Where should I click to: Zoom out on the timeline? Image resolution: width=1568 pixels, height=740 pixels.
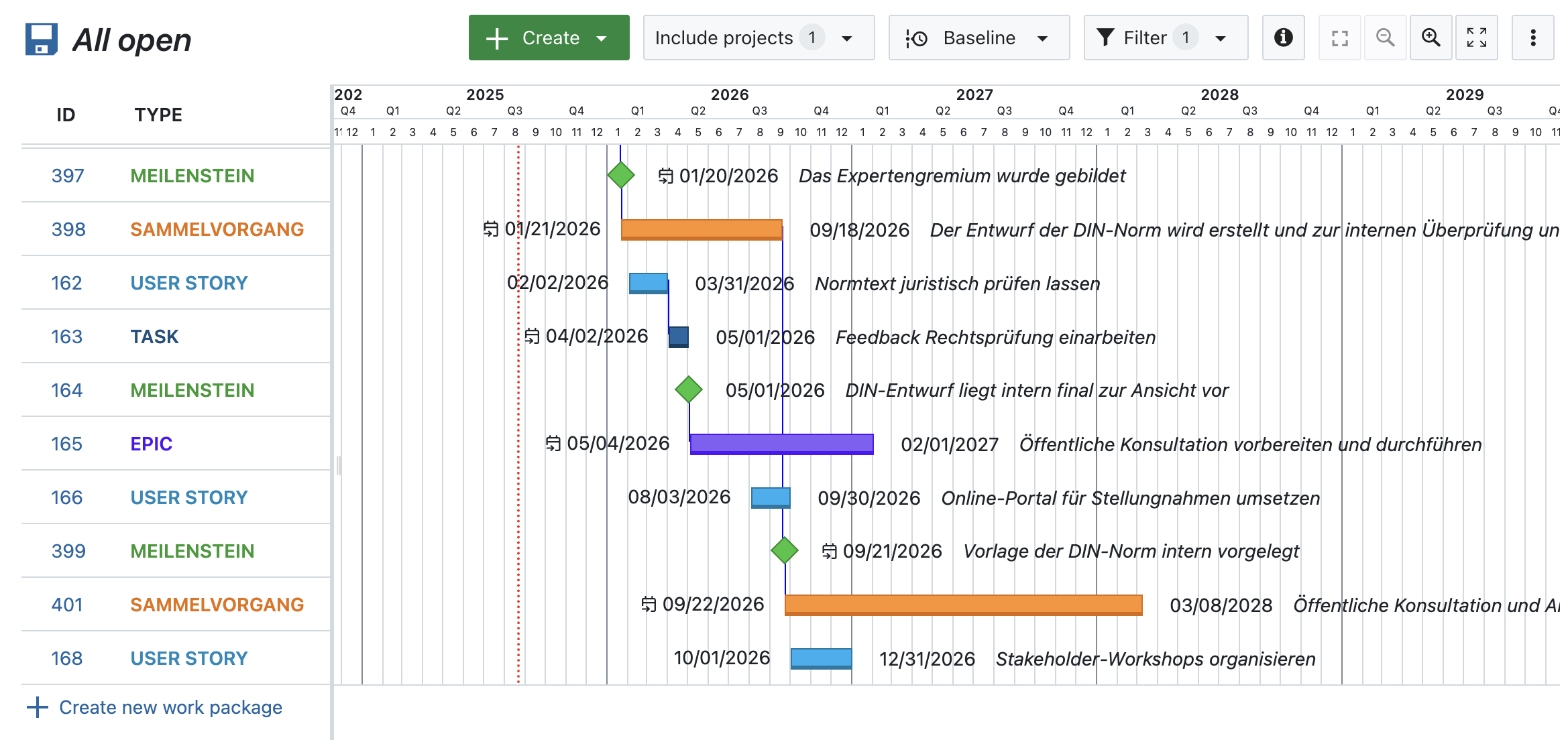coord(1386,38)
